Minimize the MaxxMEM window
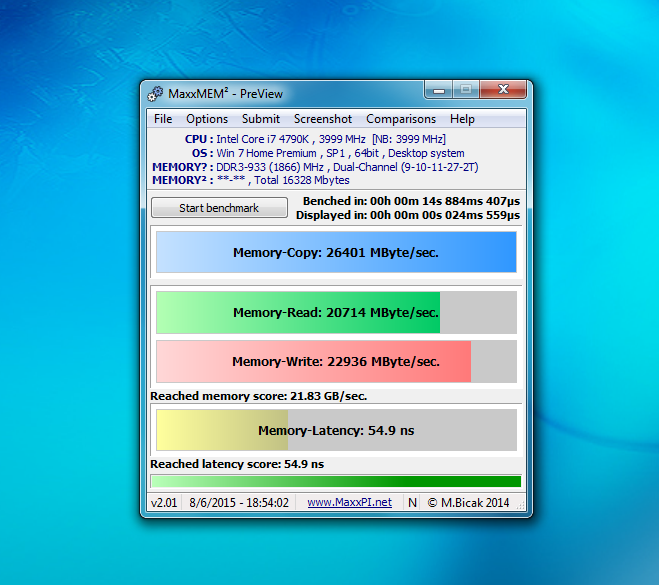Image resolution: width=659 pixels, height=585 pixels. coord(439,90)
